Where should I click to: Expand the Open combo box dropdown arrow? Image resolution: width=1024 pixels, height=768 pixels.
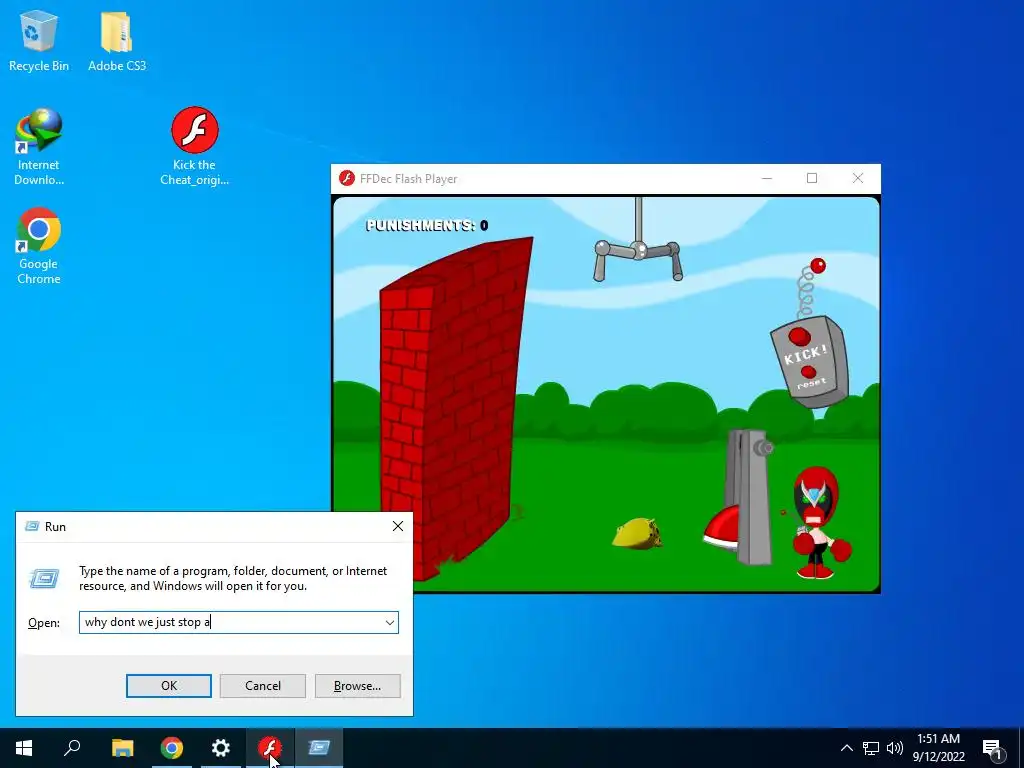coord(390,622)
